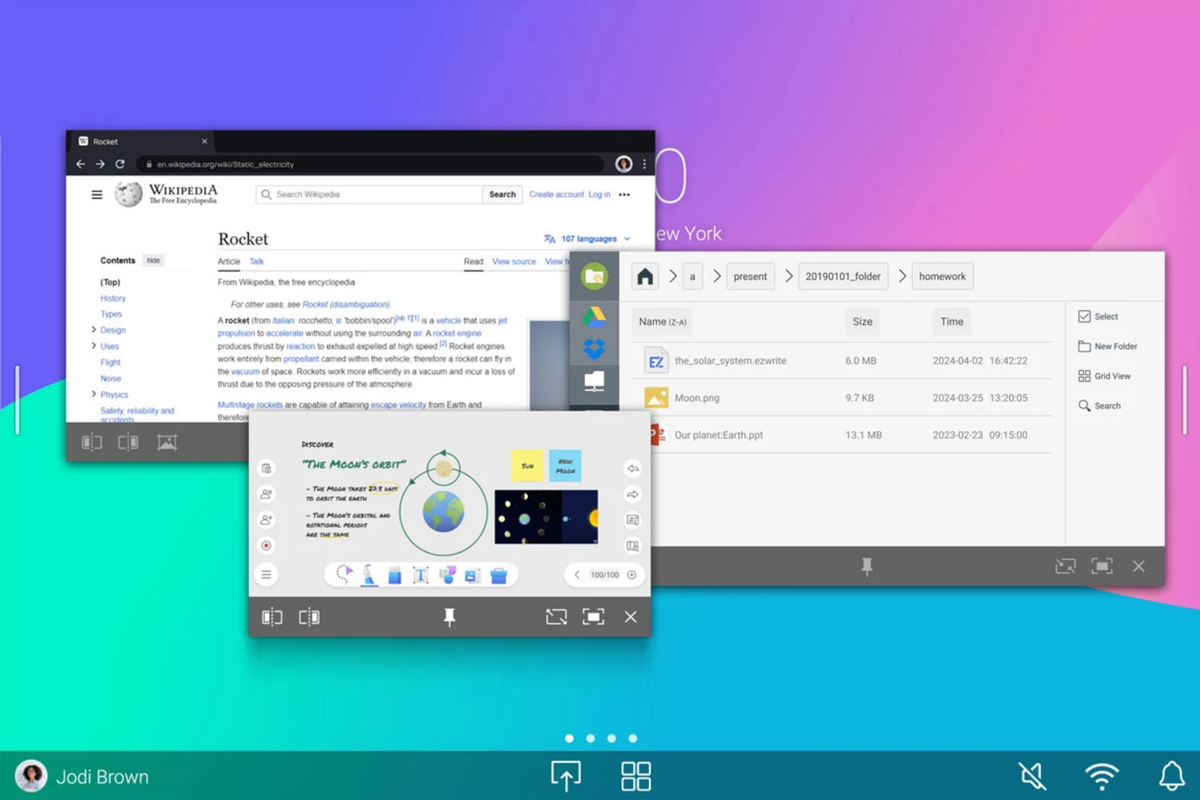Tick the Select checkbox in file manager

(1085, 316)
